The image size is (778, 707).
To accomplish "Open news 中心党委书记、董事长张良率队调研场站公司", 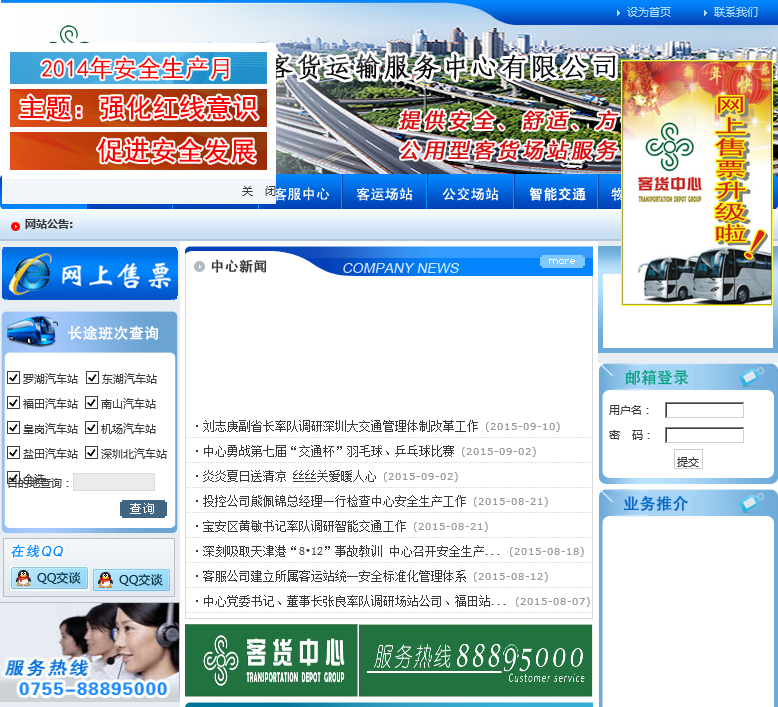I will coord(355,601).
